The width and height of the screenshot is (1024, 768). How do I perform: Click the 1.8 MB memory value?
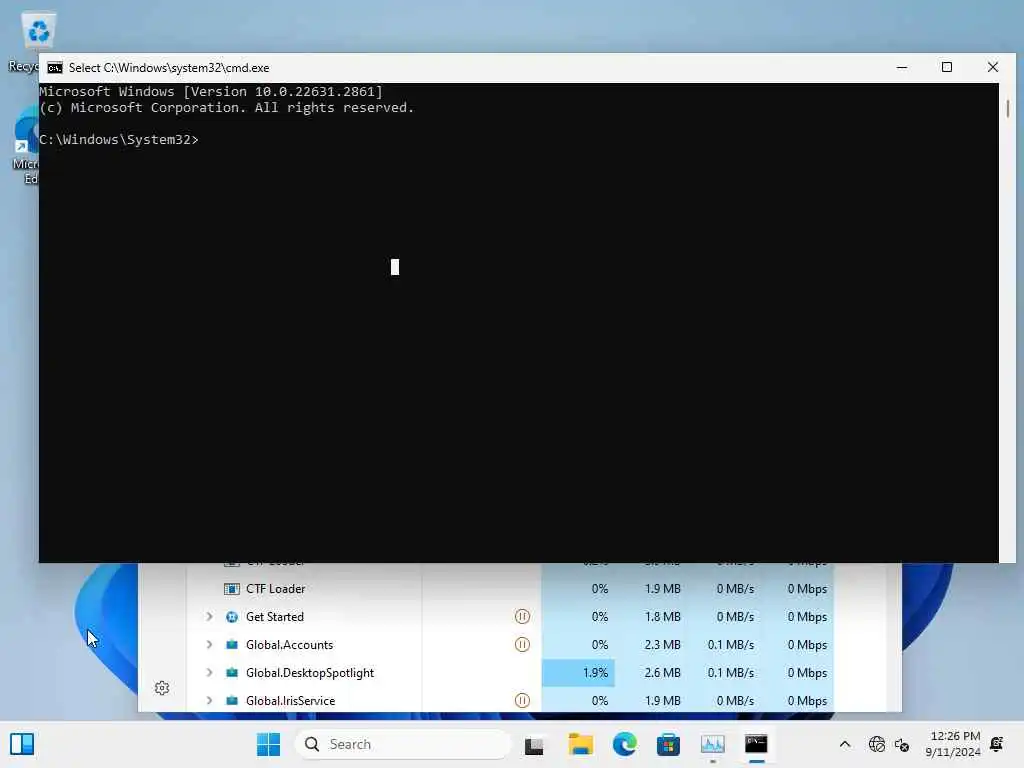pyautogui.click(x=662, y=616)
